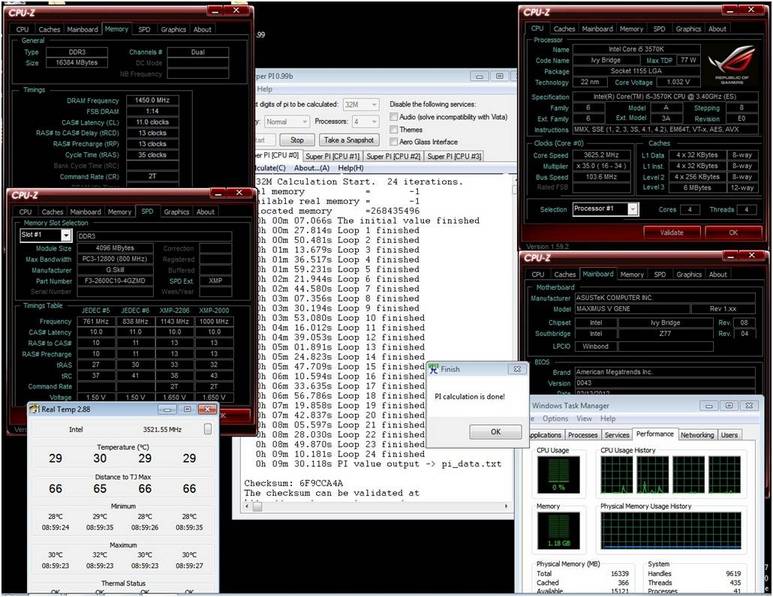773x597 pixels.
Task: Maximize the Windows Task Manager window
Action: 729,406
